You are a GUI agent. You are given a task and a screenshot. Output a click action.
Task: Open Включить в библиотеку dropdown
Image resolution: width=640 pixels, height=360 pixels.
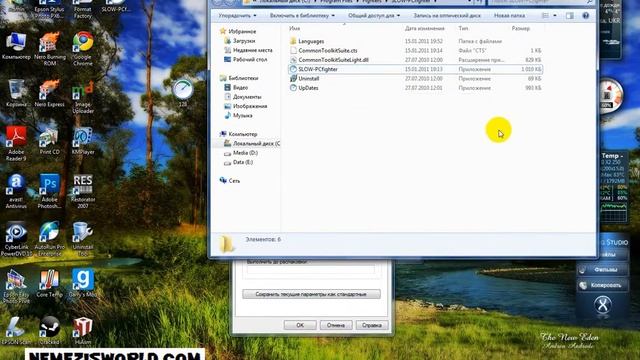click(x=302, y=16)
